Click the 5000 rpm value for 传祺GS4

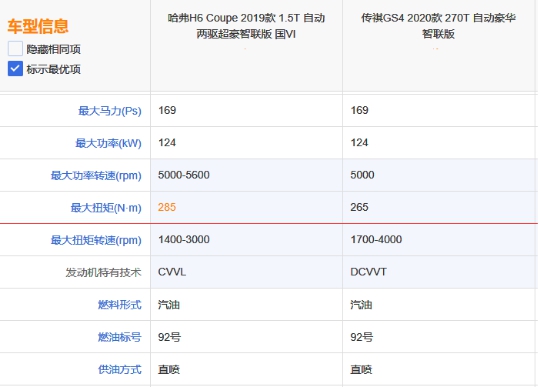(x=362, y=175)
